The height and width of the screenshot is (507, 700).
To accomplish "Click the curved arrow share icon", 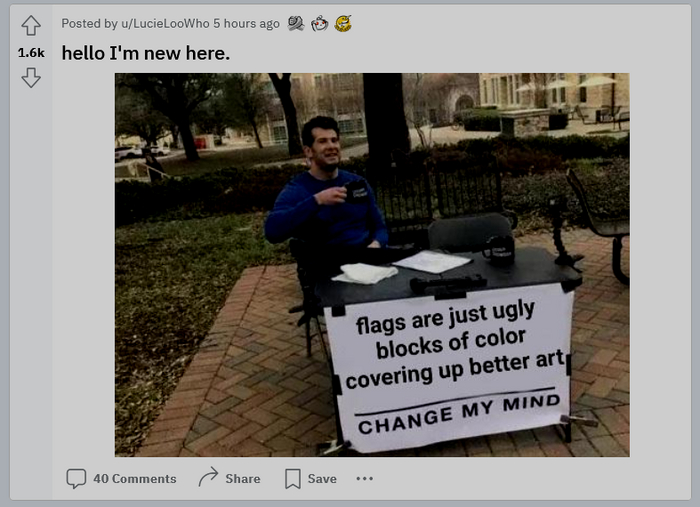I will click(208, 477).
